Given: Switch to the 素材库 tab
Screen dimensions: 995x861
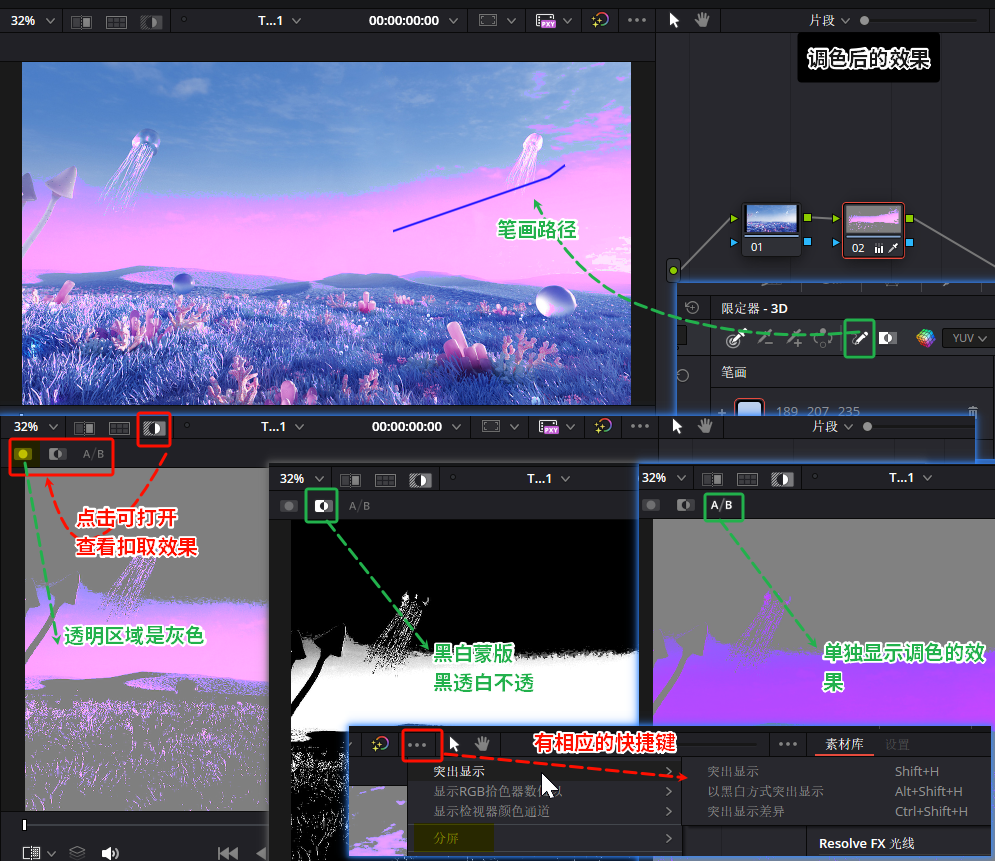Looking at the screenshot, I should tap(844, 744).
